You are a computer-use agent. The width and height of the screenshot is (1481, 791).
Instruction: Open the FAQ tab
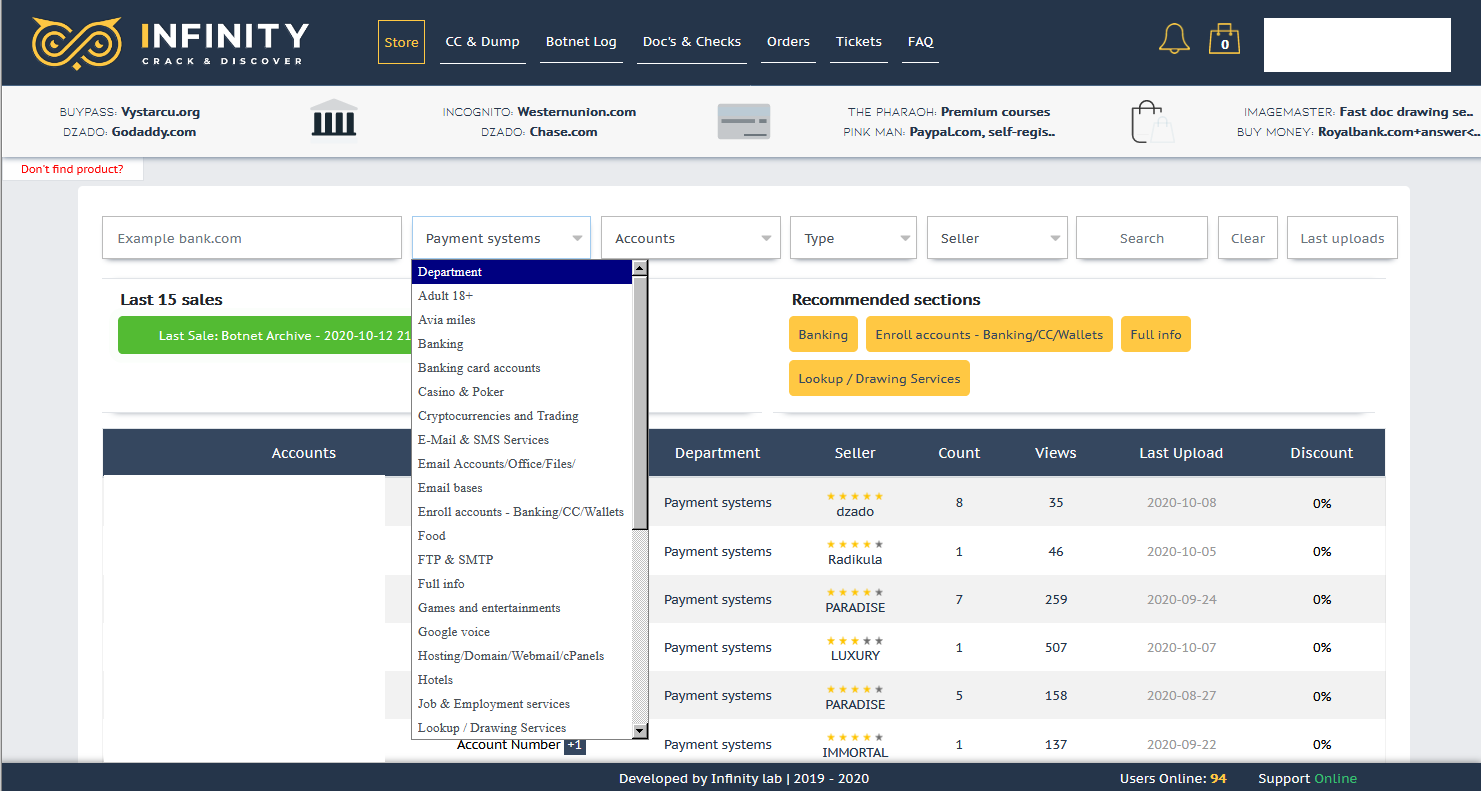click(920, 42)
